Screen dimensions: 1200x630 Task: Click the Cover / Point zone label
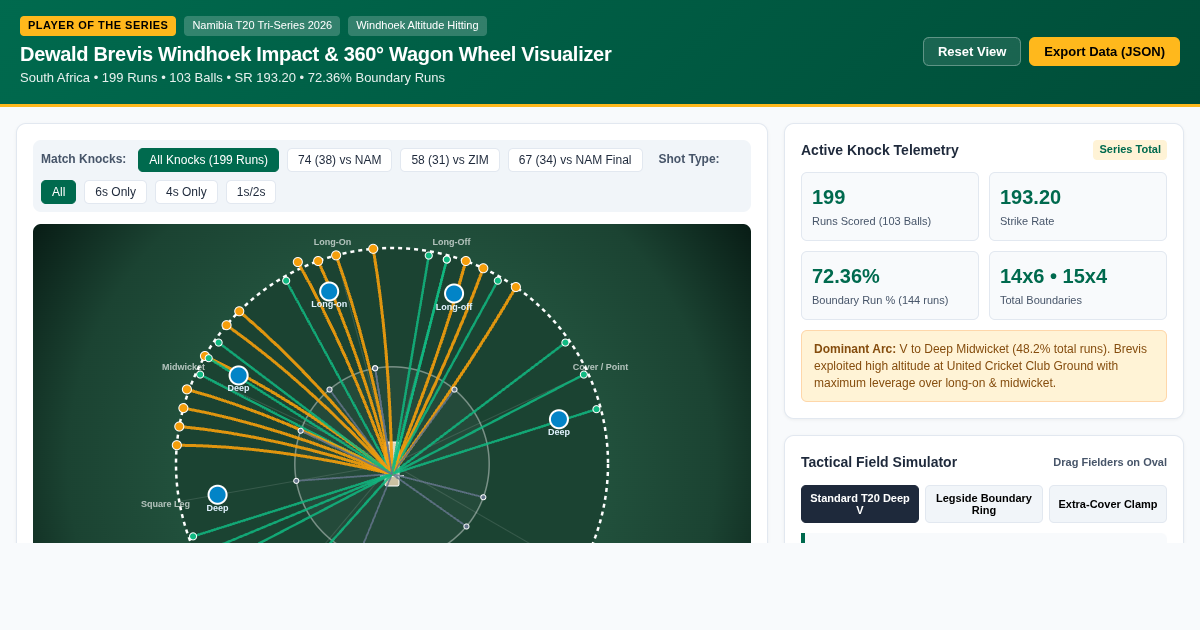600,367
